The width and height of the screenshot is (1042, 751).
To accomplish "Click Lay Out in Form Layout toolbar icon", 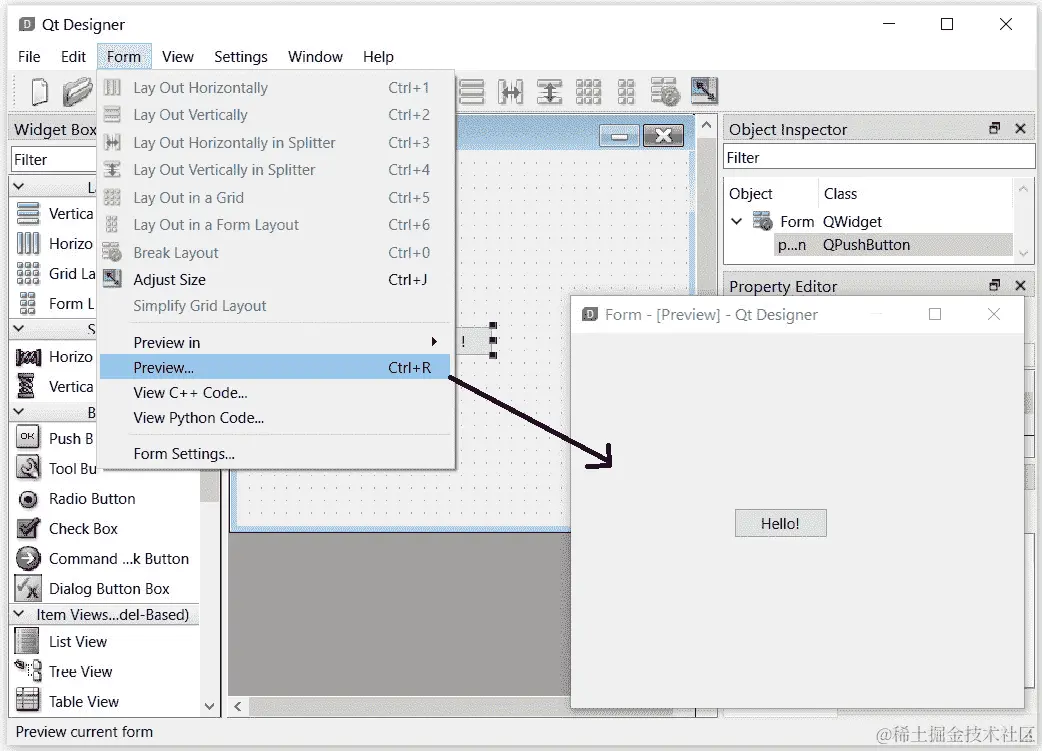I will [x=626, y=91].
